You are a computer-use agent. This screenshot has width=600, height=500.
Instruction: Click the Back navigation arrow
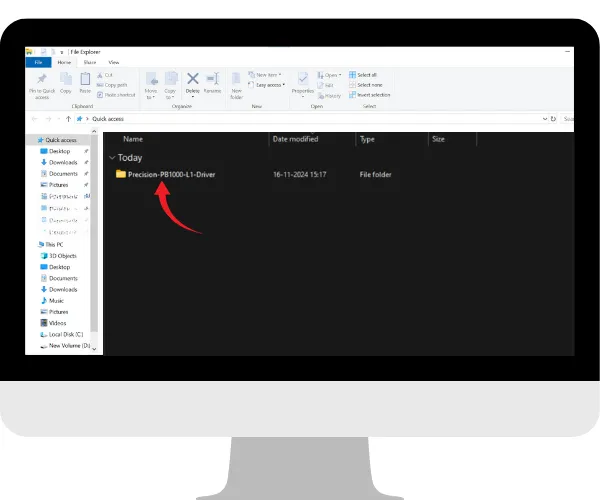point(34,119)
